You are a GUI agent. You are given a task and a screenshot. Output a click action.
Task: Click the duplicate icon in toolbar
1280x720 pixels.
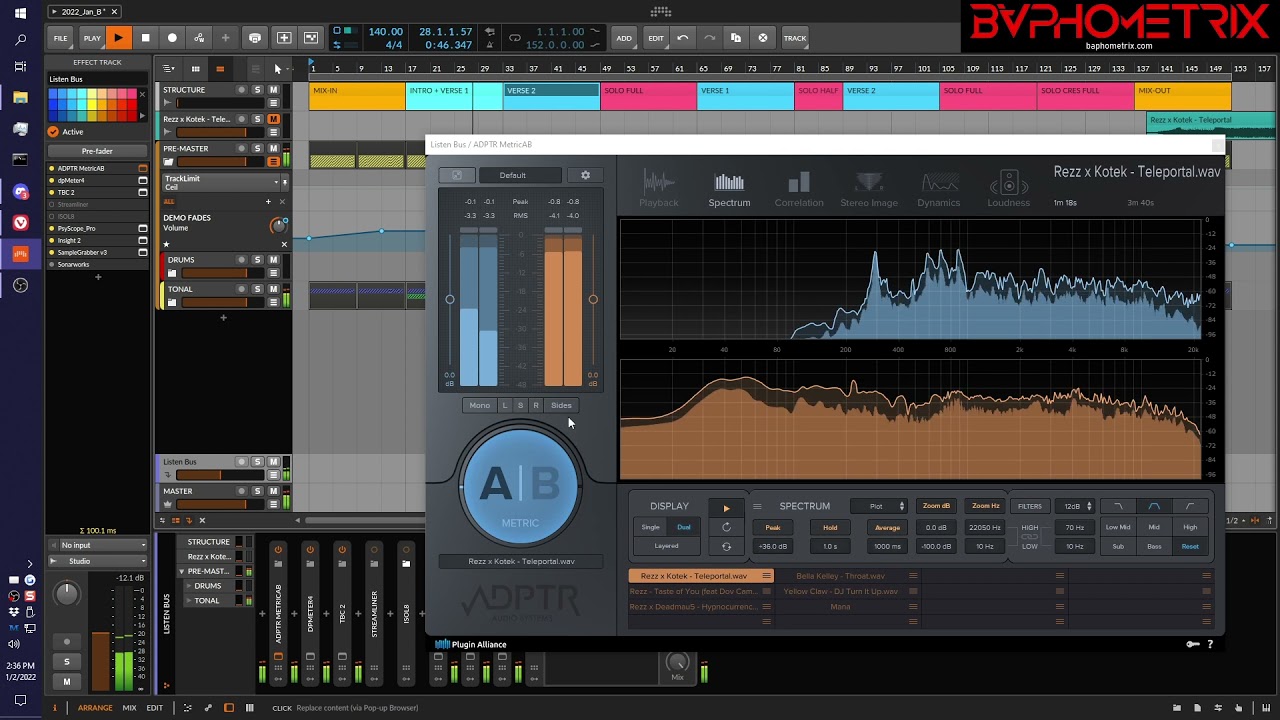pos(736,38)
